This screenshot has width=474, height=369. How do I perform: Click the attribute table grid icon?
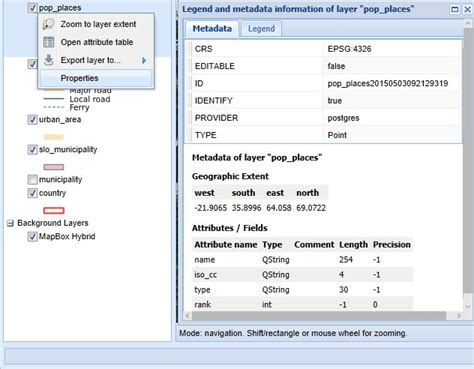click(x=49, y=42)
